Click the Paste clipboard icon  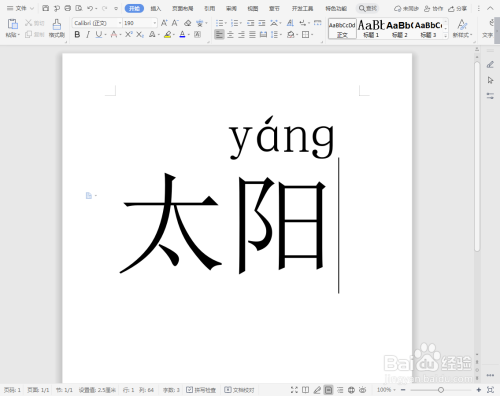(13, 24)
